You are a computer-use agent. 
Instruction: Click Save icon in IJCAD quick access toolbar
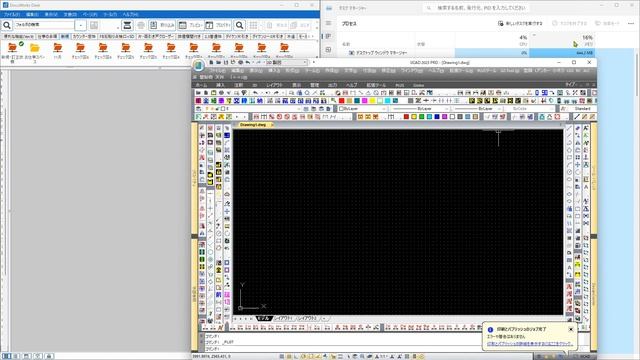coord(226,62)
